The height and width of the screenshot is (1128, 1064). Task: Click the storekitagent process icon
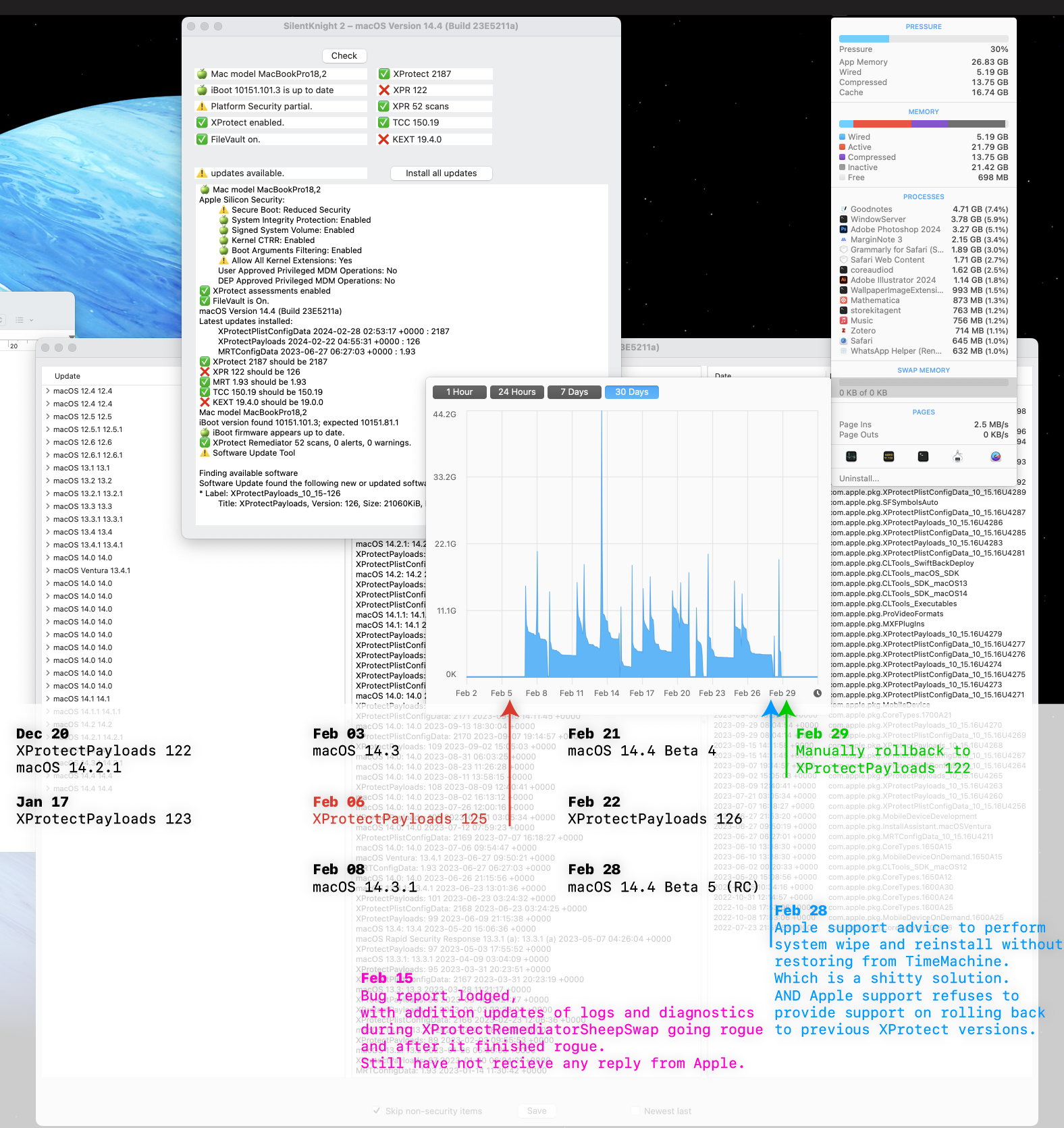843,311
